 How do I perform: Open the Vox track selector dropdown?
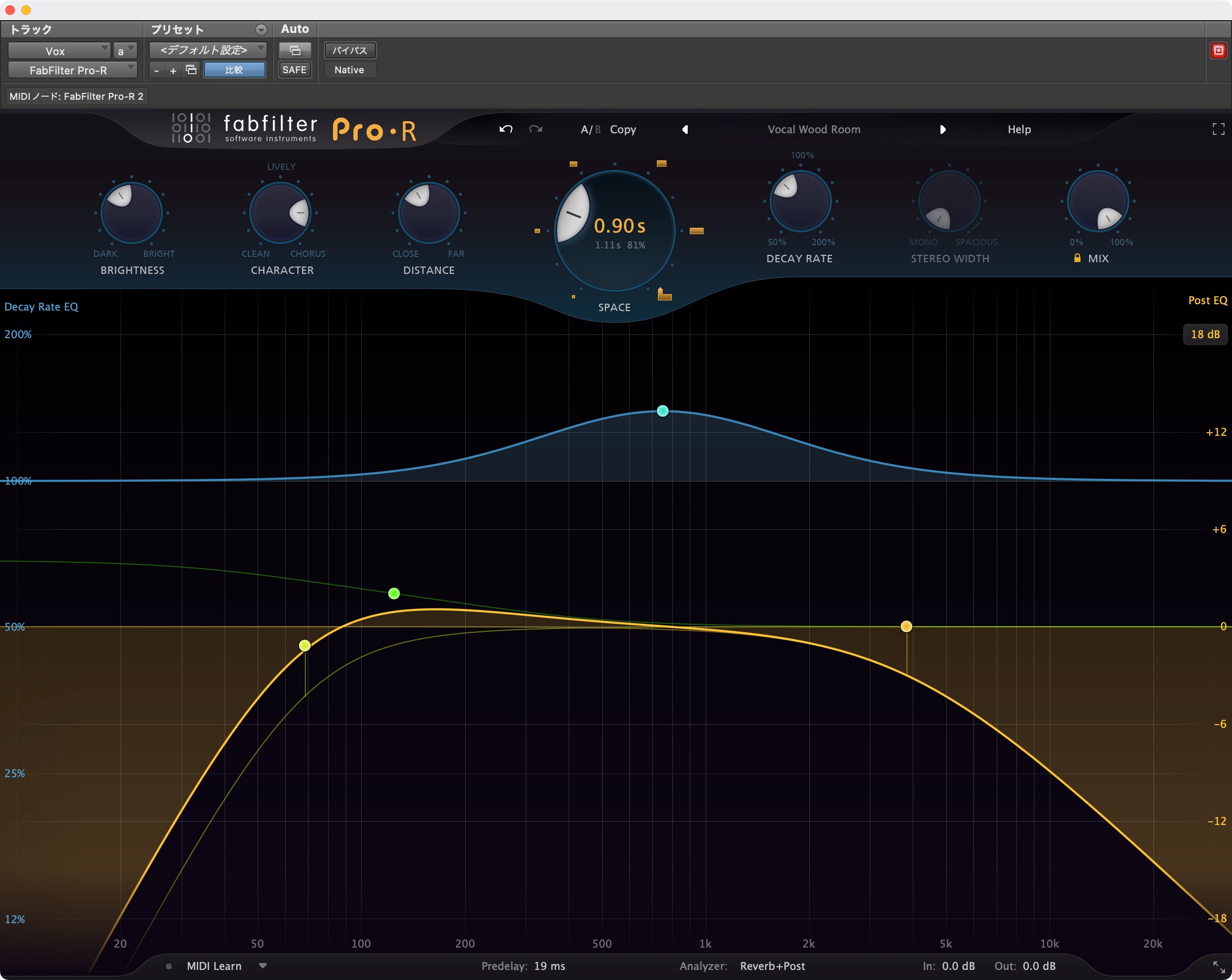click(59, 51)
